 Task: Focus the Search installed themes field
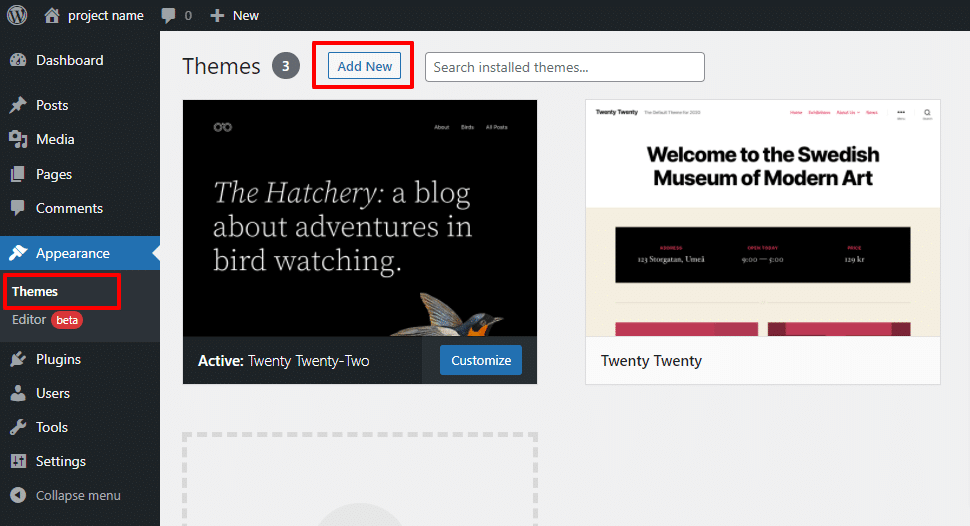tap(565, 67)
